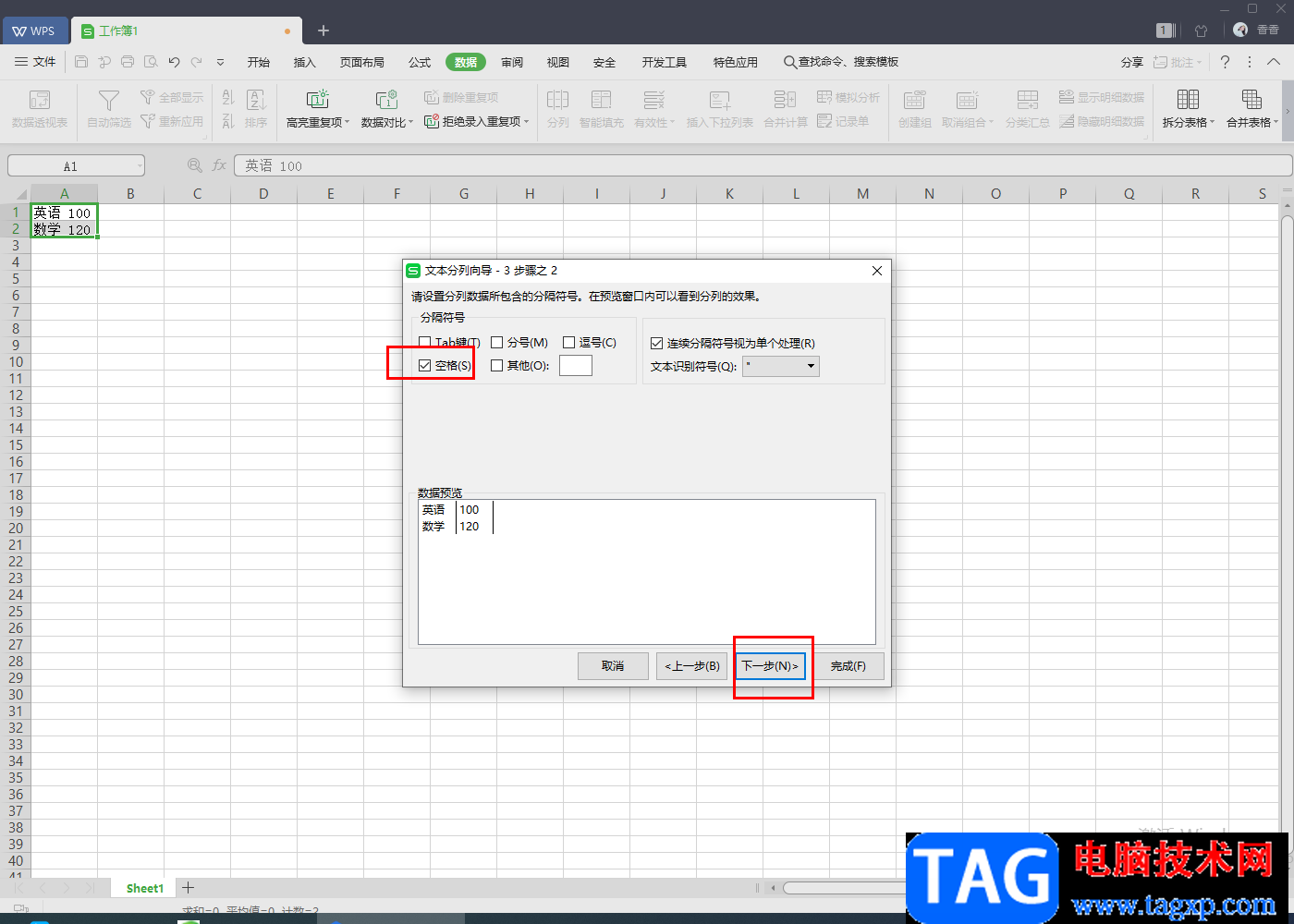Screen dimensions: 1294x924
Task: Click the <上一步(B) button
Action: click(692, 665)
